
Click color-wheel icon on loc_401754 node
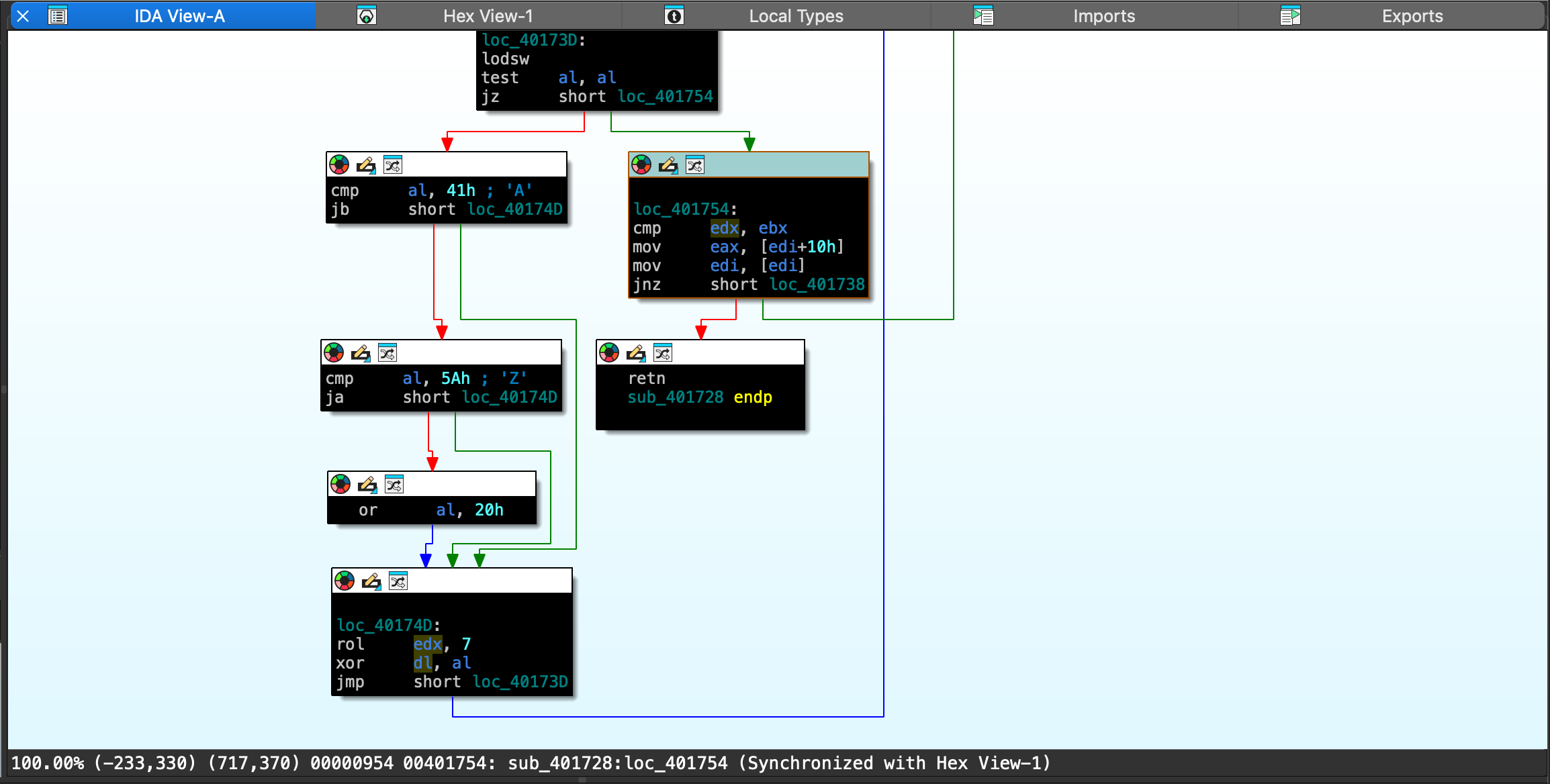pos(641,164)
